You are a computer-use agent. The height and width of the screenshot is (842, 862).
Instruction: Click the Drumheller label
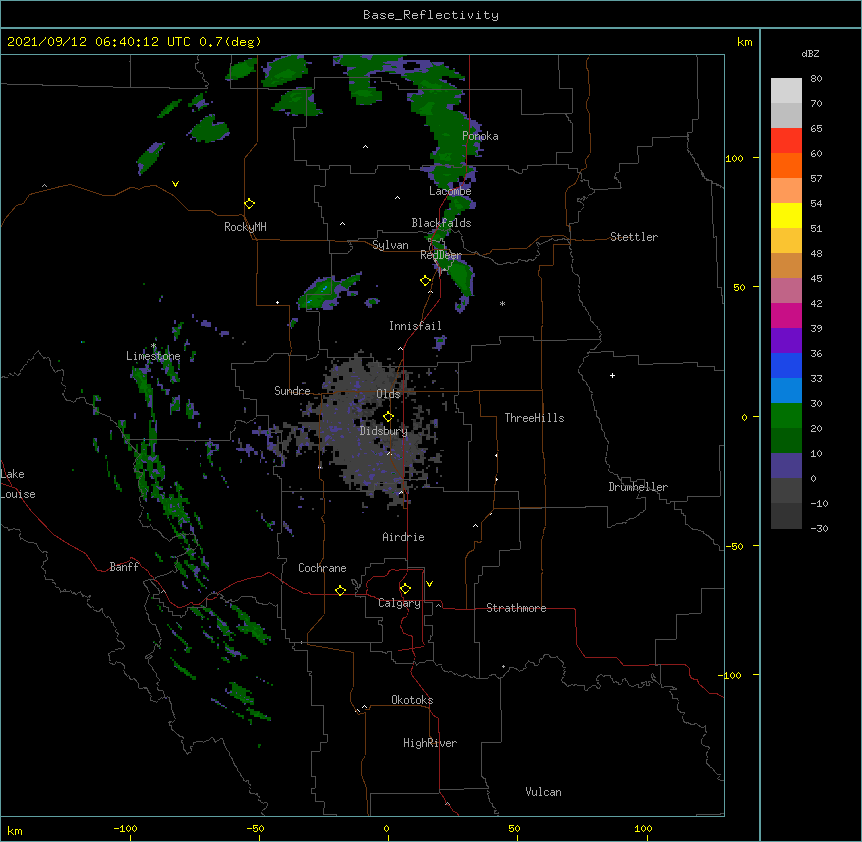638,487
